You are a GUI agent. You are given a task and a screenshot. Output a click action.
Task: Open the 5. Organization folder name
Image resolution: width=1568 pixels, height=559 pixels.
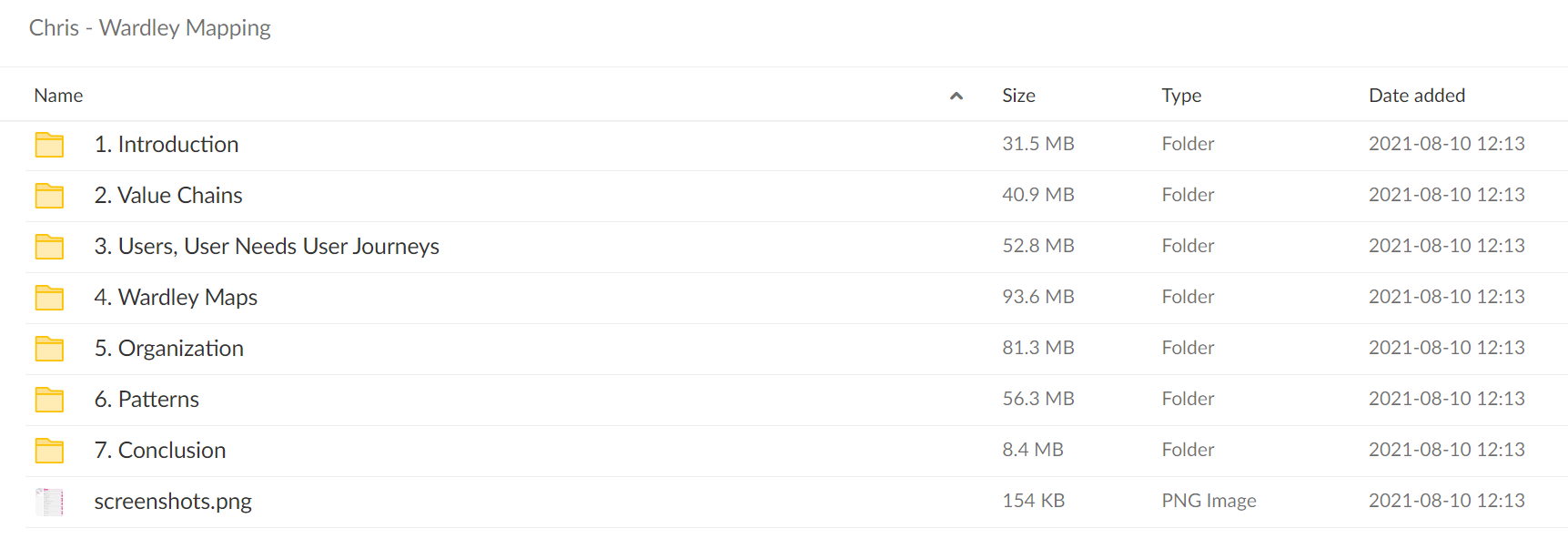(168, 349)
